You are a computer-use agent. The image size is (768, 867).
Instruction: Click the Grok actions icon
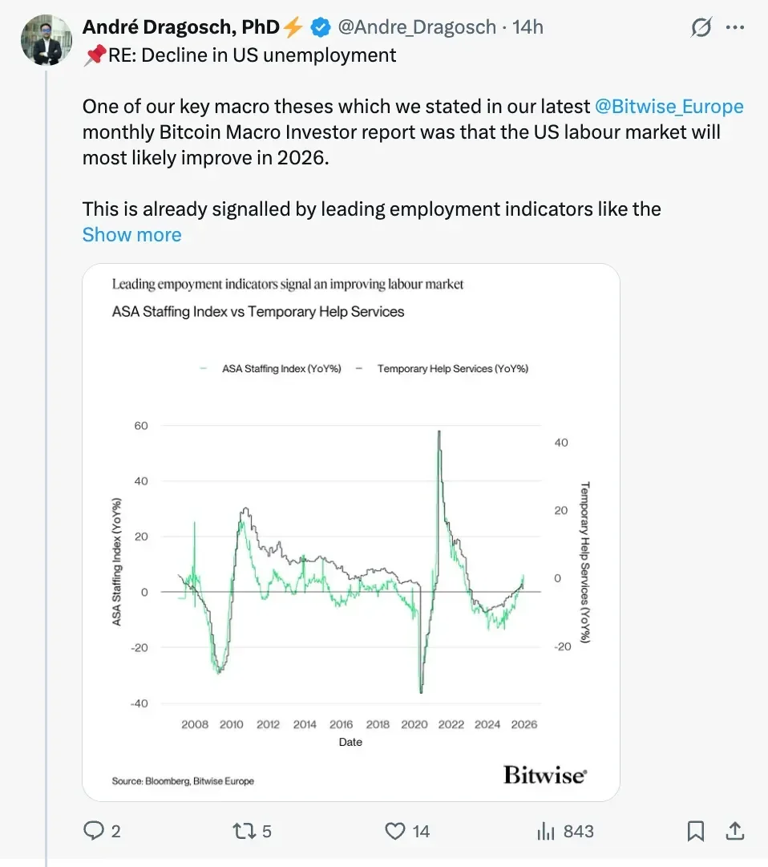699,28
